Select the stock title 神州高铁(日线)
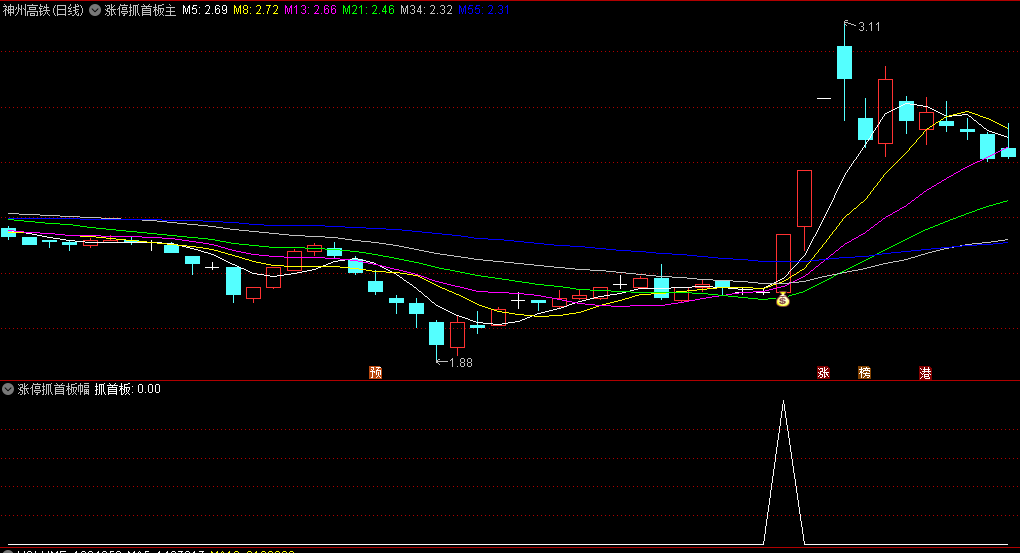Screen dimensions: 1020x553 pyautogui.click(x=43, y=10)
